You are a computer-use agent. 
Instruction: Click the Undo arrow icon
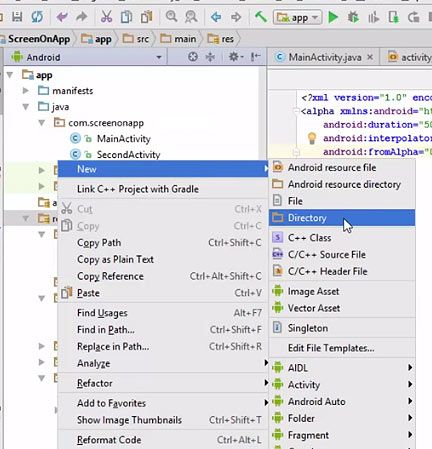pyautogui.click(x=62, y=17)
